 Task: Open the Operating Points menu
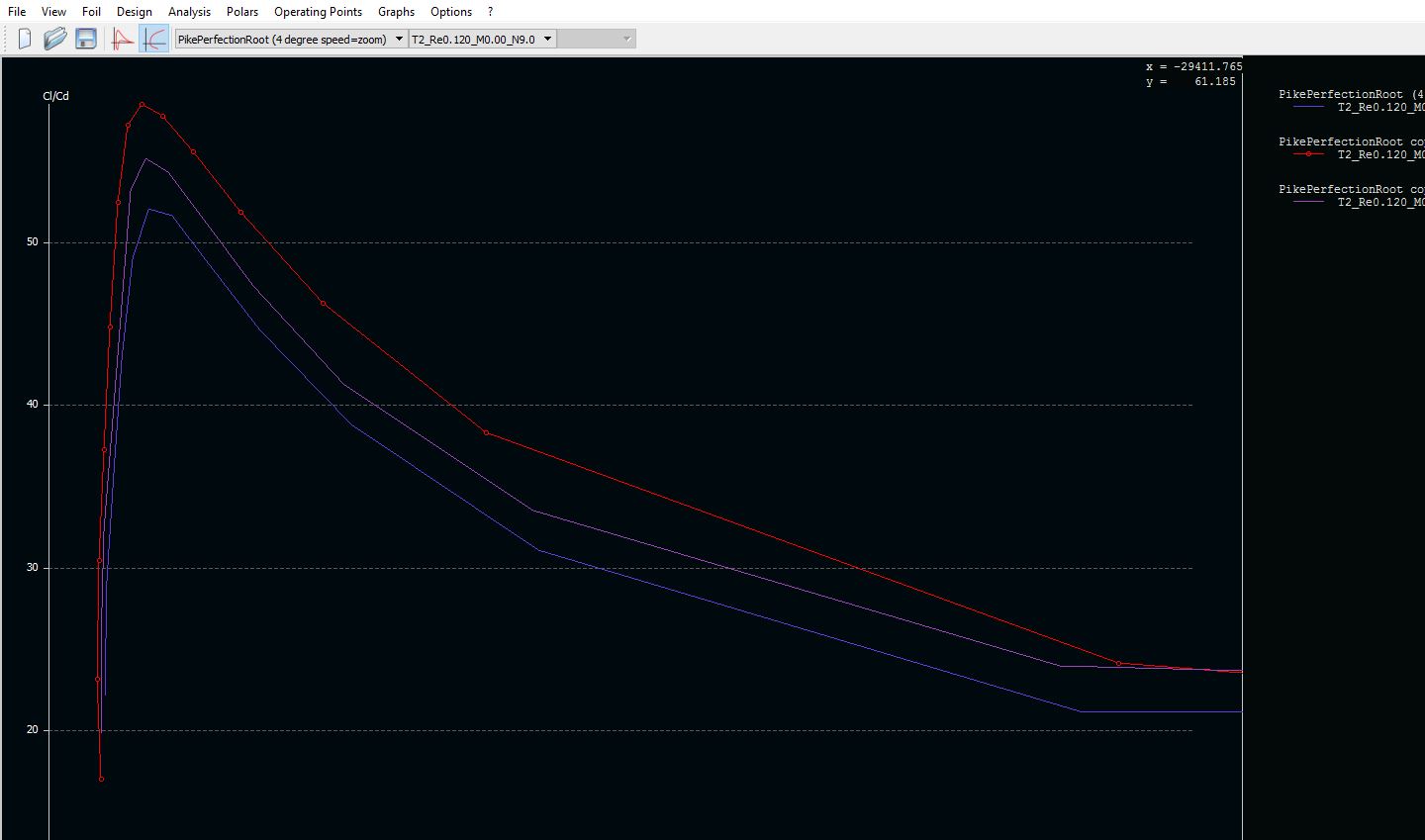coord(318,12)
